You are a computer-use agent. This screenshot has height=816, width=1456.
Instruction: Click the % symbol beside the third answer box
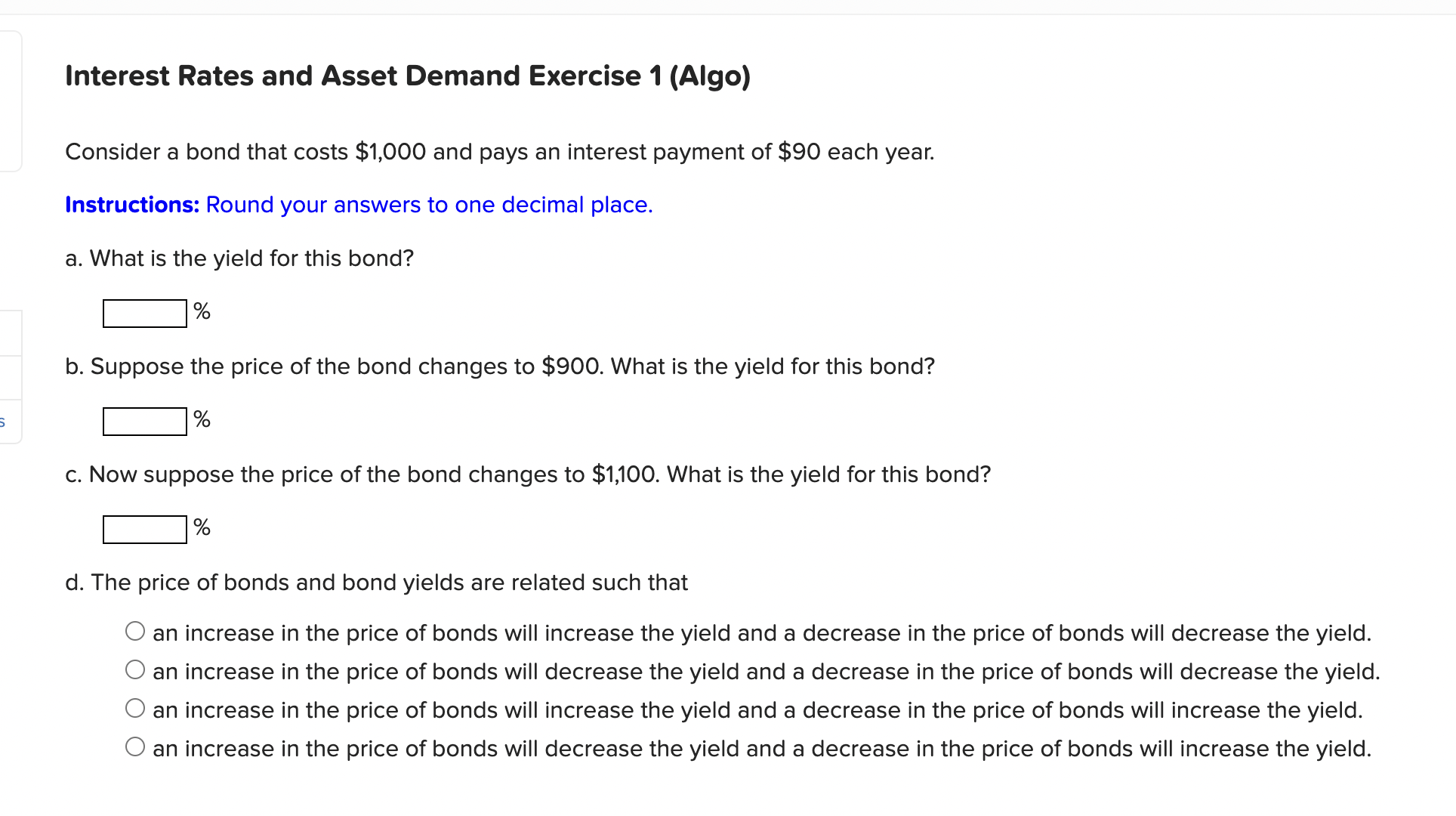pyautogui.click(x=202, y=527)
